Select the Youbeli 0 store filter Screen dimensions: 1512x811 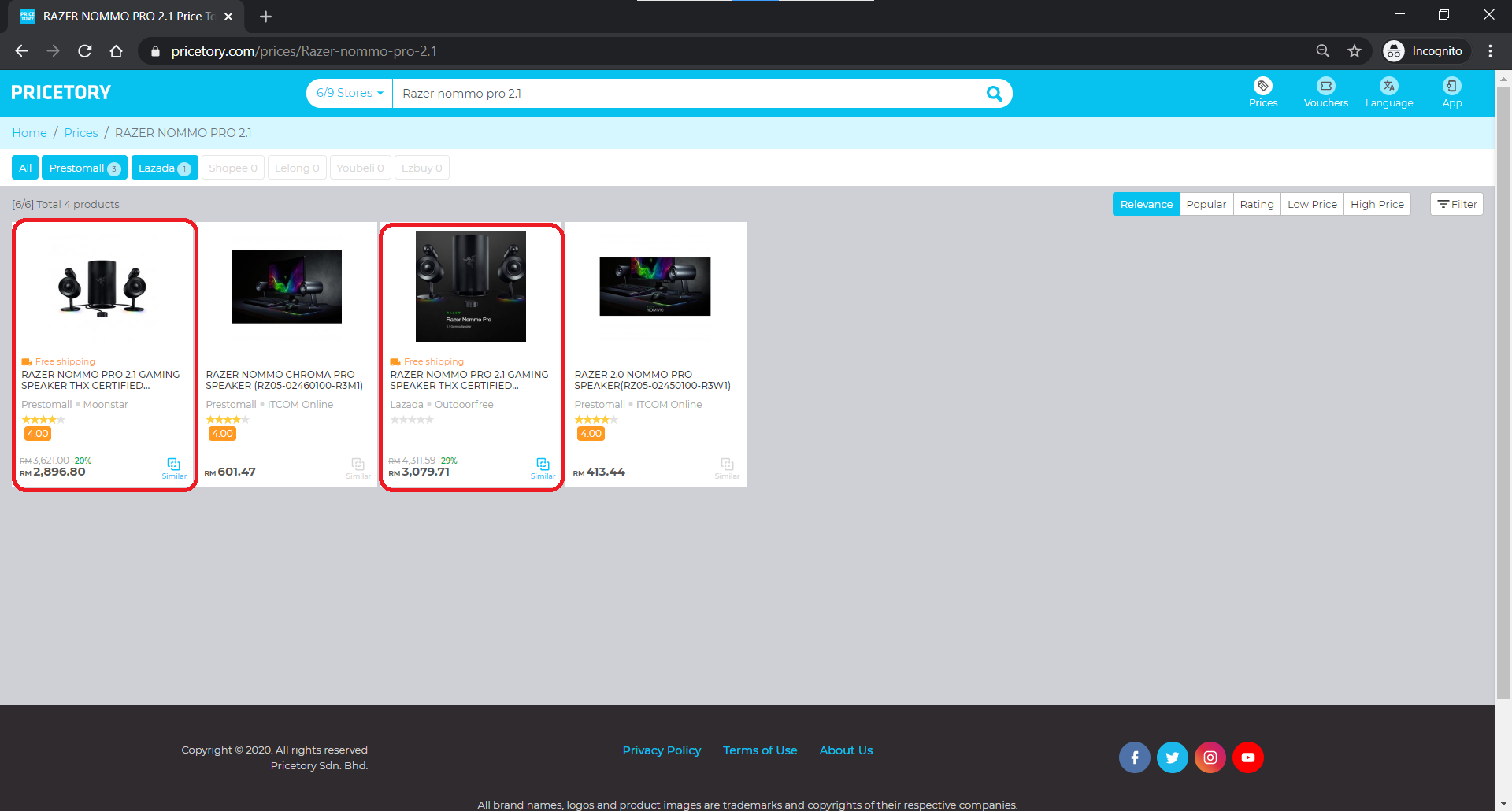click(x=360, y=168)
